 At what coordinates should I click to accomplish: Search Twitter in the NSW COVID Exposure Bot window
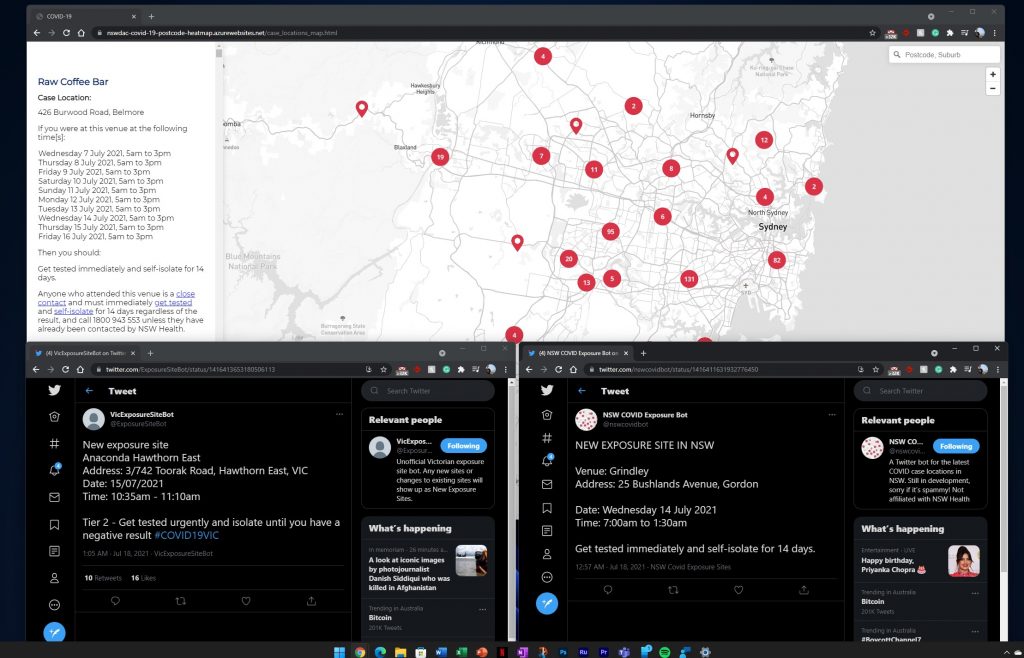pos(921,391)
